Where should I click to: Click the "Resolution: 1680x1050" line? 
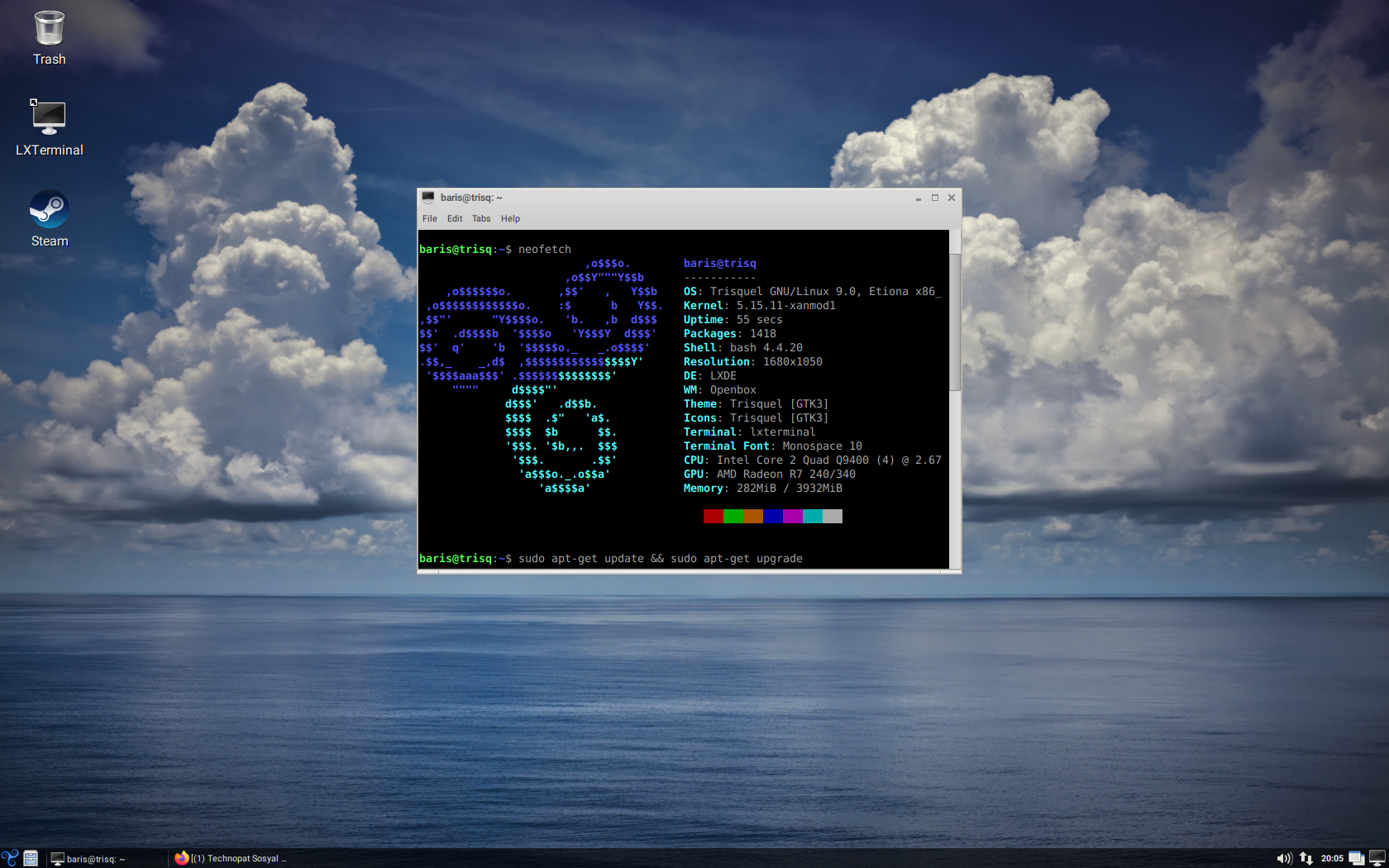point(753,362)
